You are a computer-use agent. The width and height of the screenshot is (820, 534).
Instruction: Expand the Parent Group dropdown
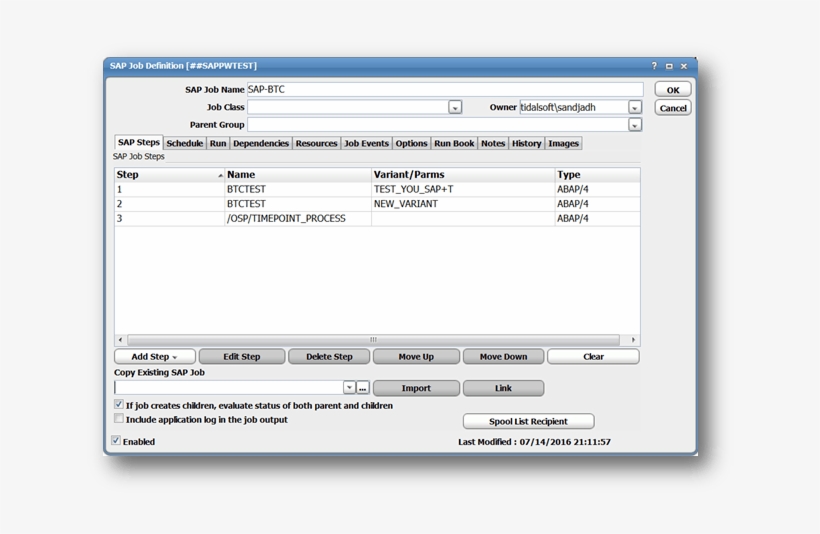pos(635,125)
